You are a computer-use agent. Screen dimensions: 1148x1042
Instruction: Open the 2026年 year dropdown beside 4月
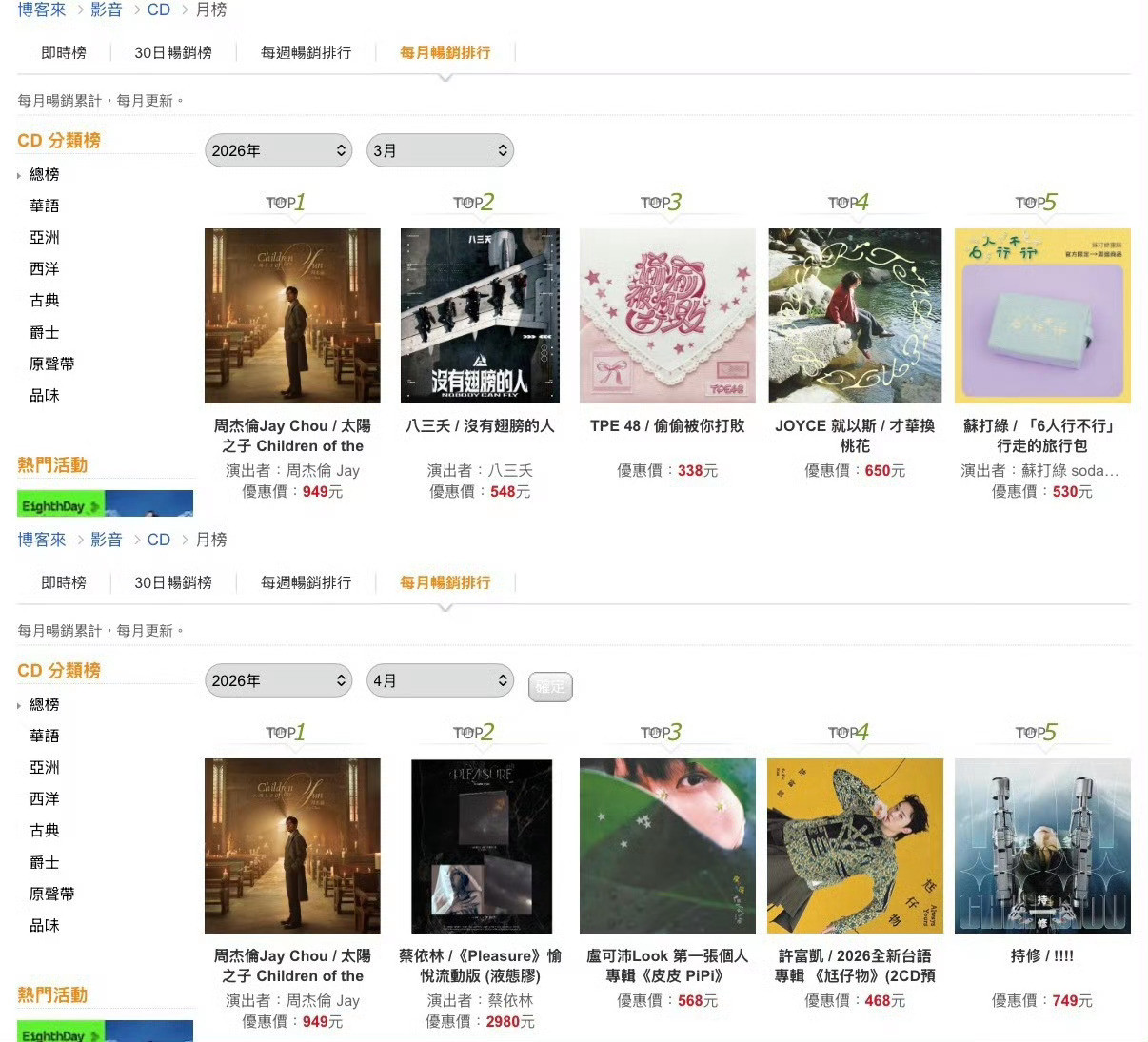coord(278,680)
